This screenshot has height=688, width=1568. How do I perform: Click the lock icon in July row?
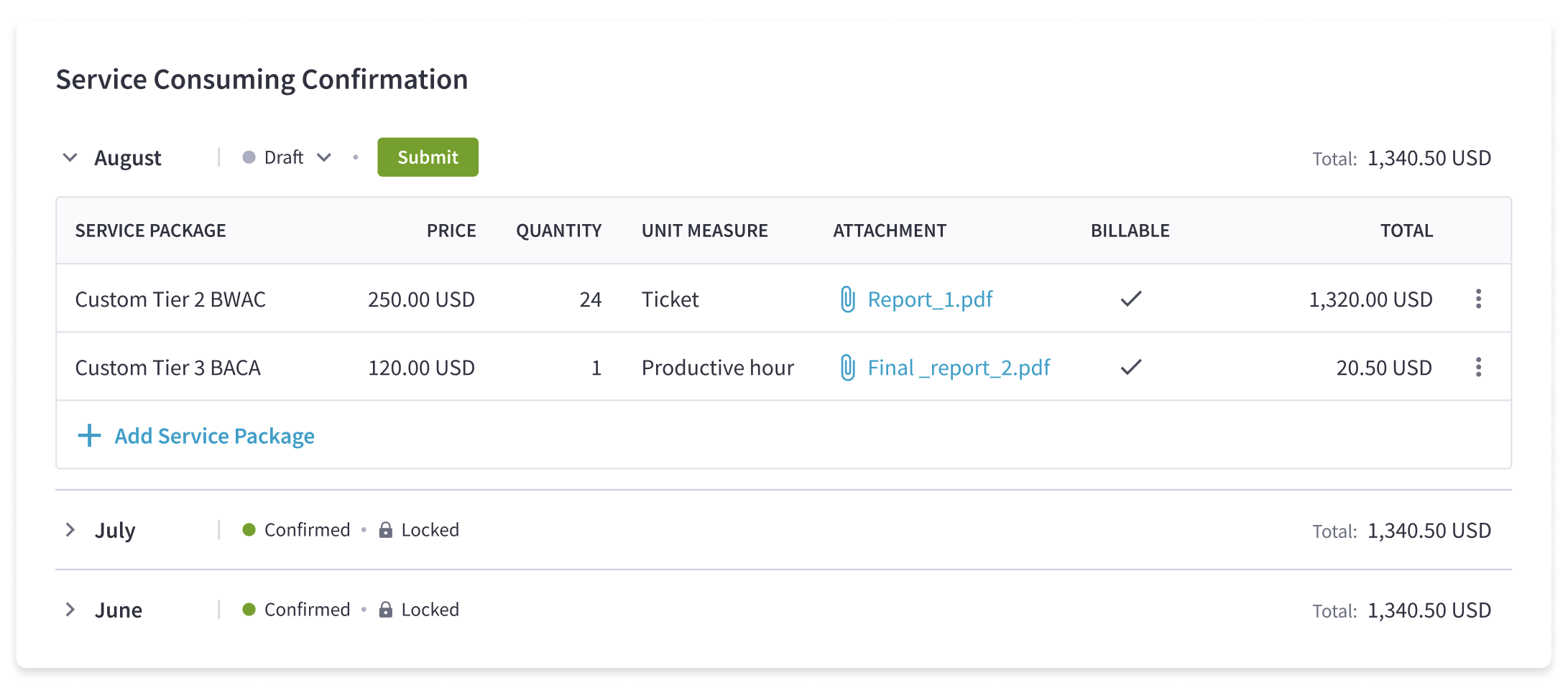(x=386, y=530)
